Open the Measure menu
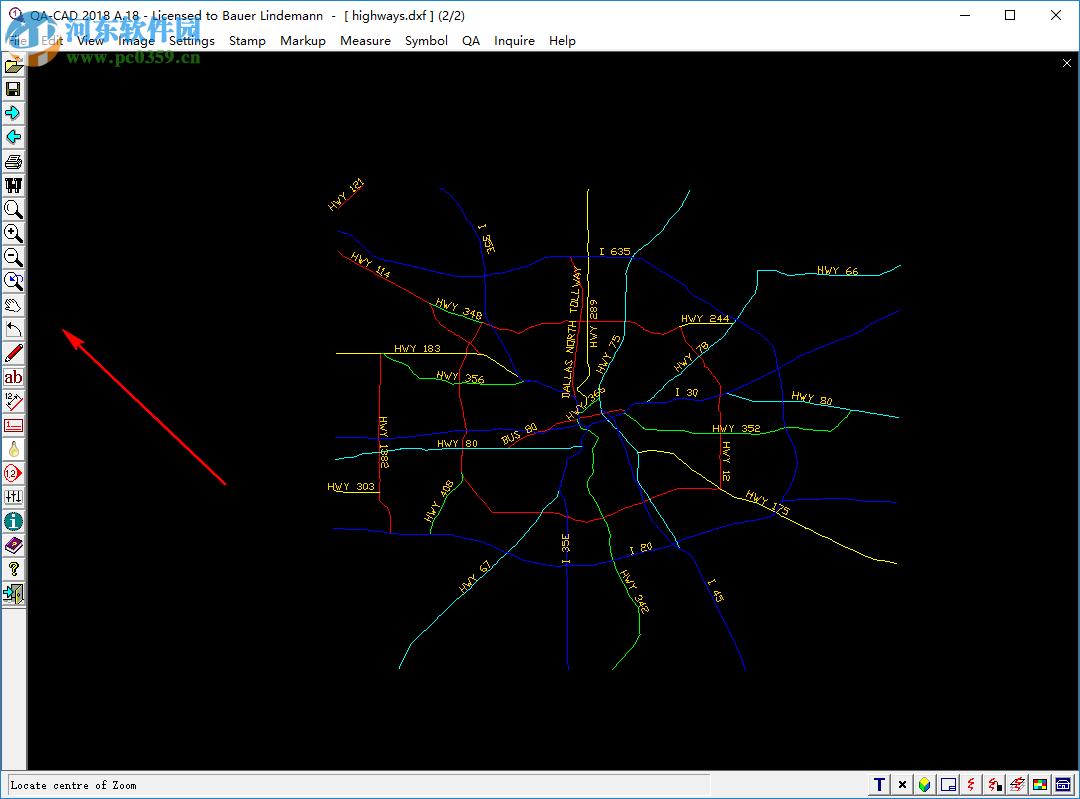 point(365,41)
